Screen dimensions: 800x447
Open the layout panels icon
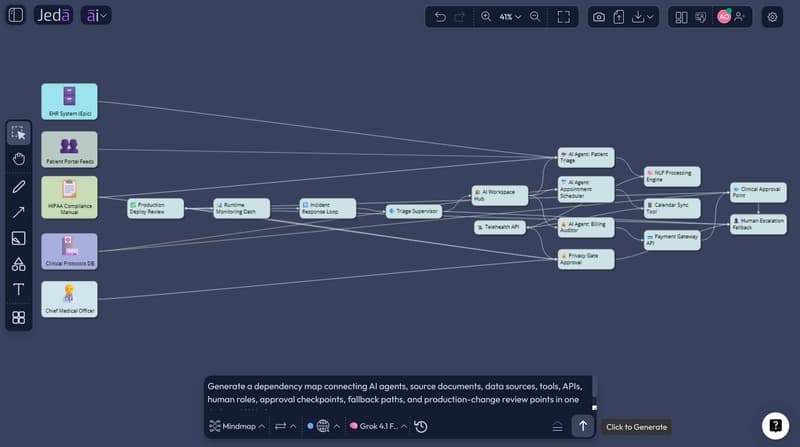click(x=681, y=17)
